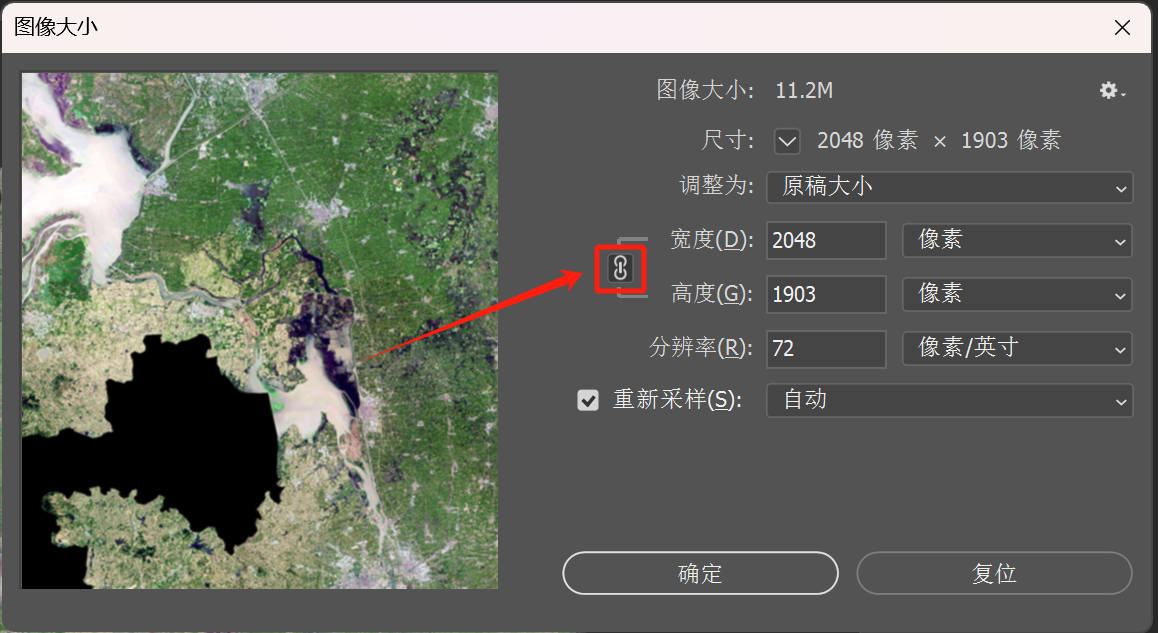Click the 宽度(D) label
The height and width of the screenshot is (633, 1158).
712,240
